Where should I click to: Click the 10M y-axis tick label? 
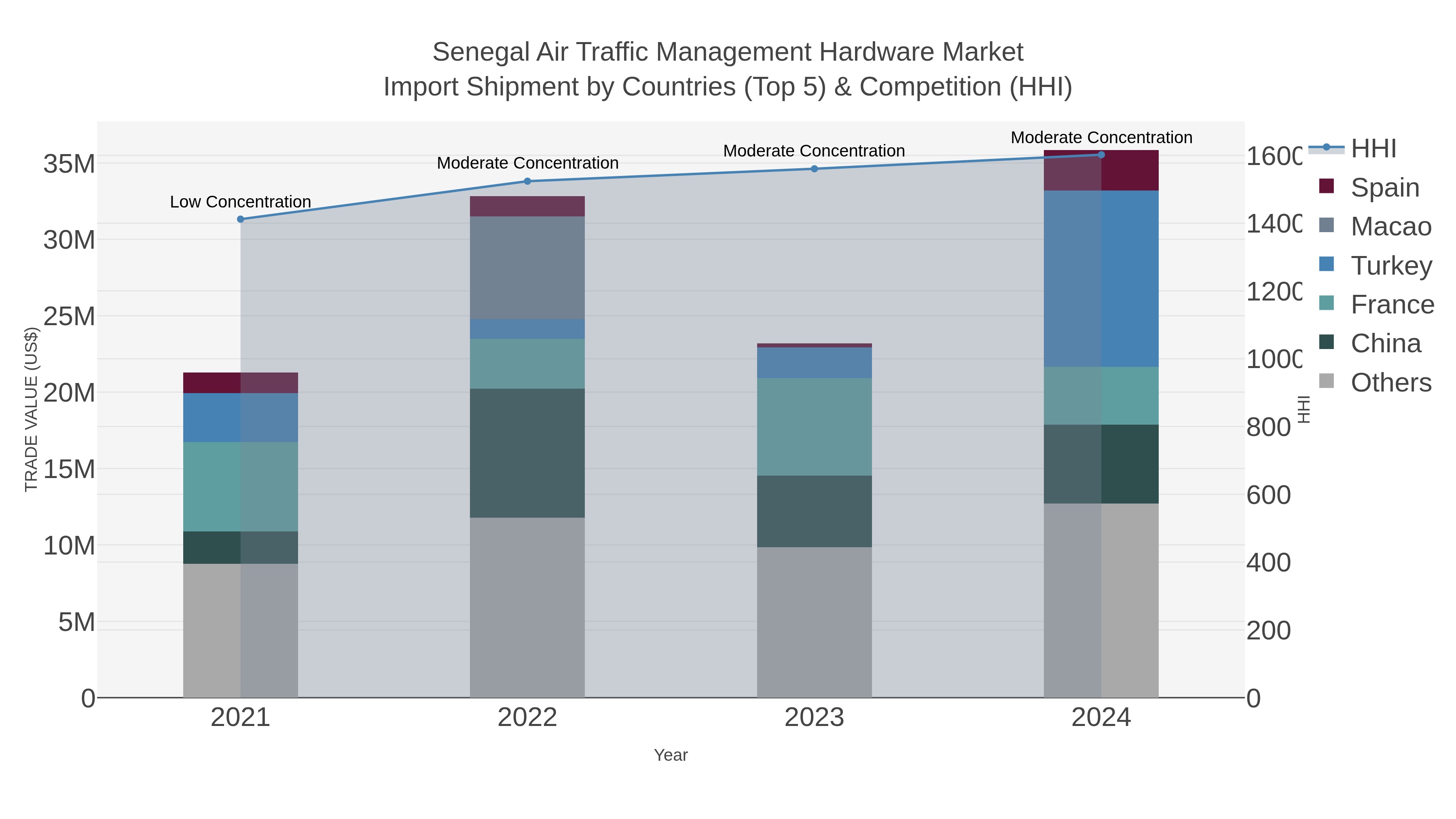coord(69,546)
